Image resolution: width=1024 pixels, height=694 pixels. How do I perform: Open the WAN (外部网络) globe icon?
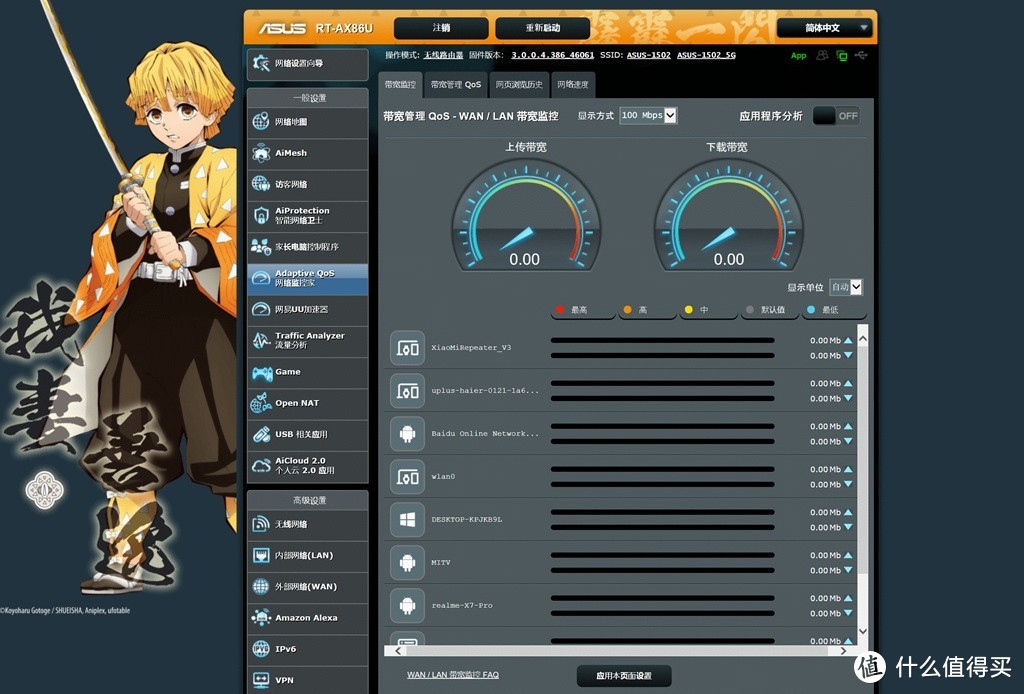click(x=261, y=586)
